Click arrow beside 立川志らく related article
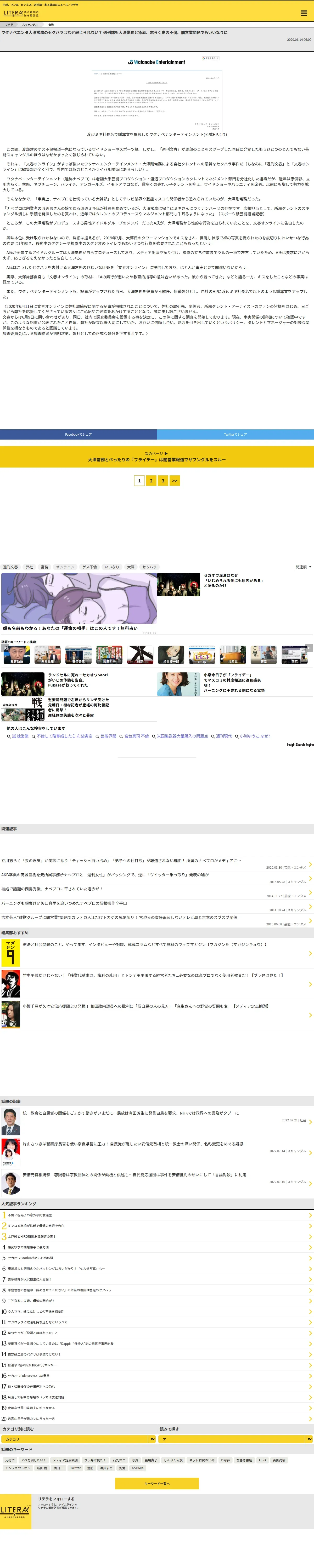The height and width of the screenshot is (1568, 314). coord(310,864)
